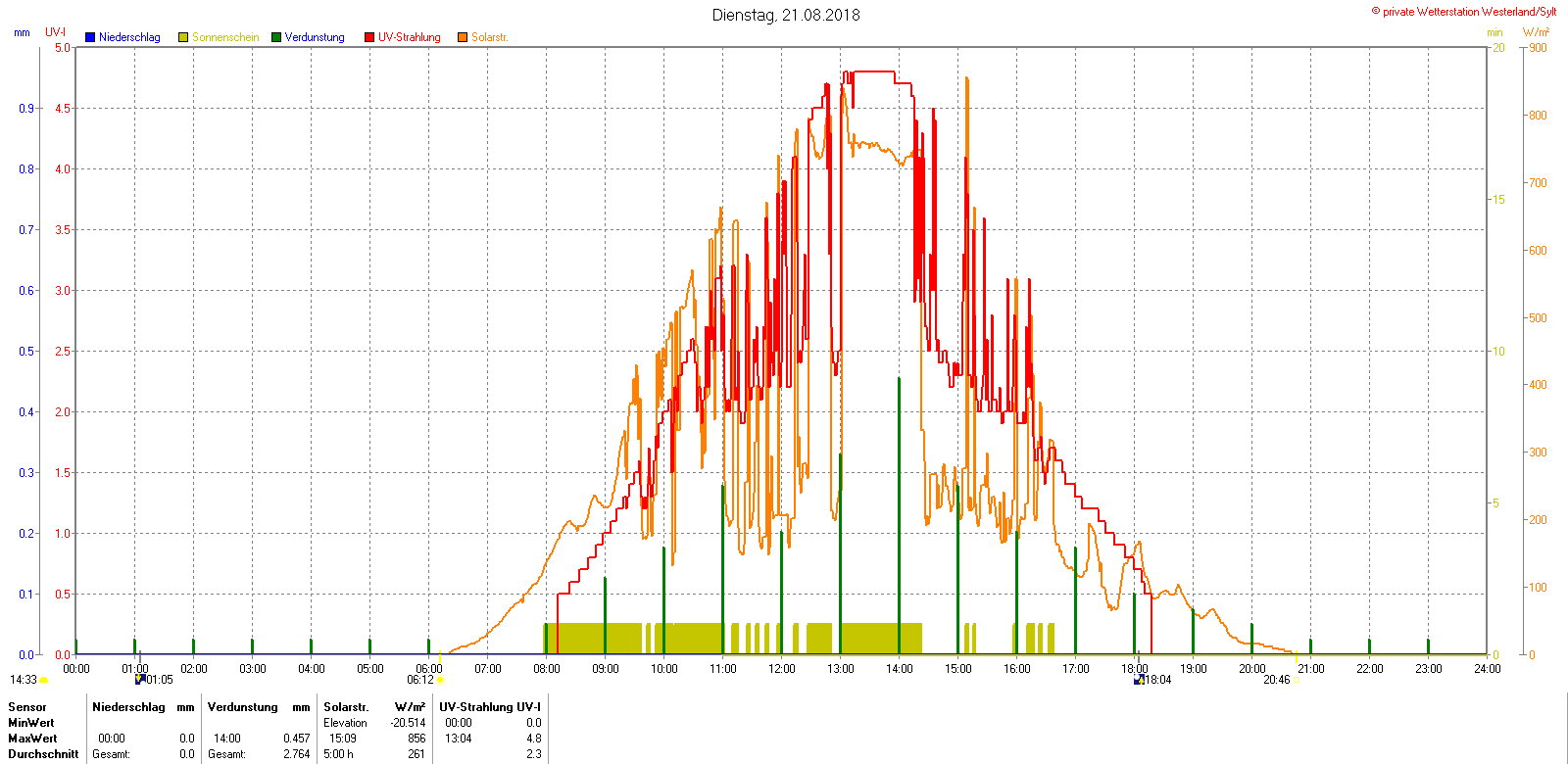Click the MinWert row label
The width and height of the screenshot is (1568, 764).
pos(31,723)
